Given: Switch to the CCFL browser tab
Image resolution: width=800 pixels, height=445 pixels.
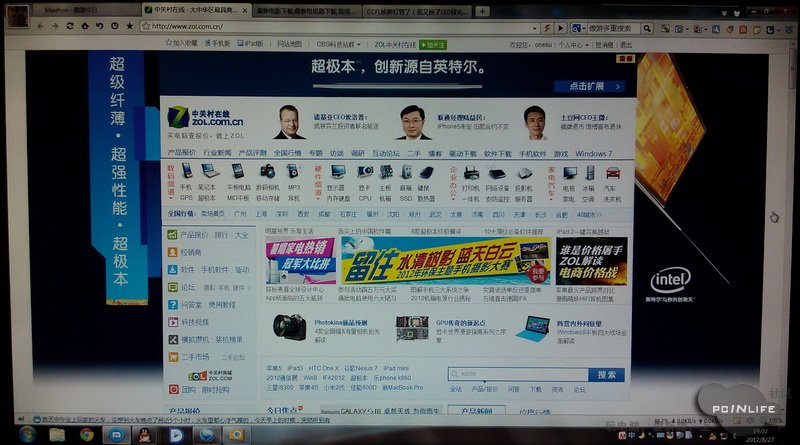Looking at the screenshot, I should pyautogui.click(x=416, y=11).
